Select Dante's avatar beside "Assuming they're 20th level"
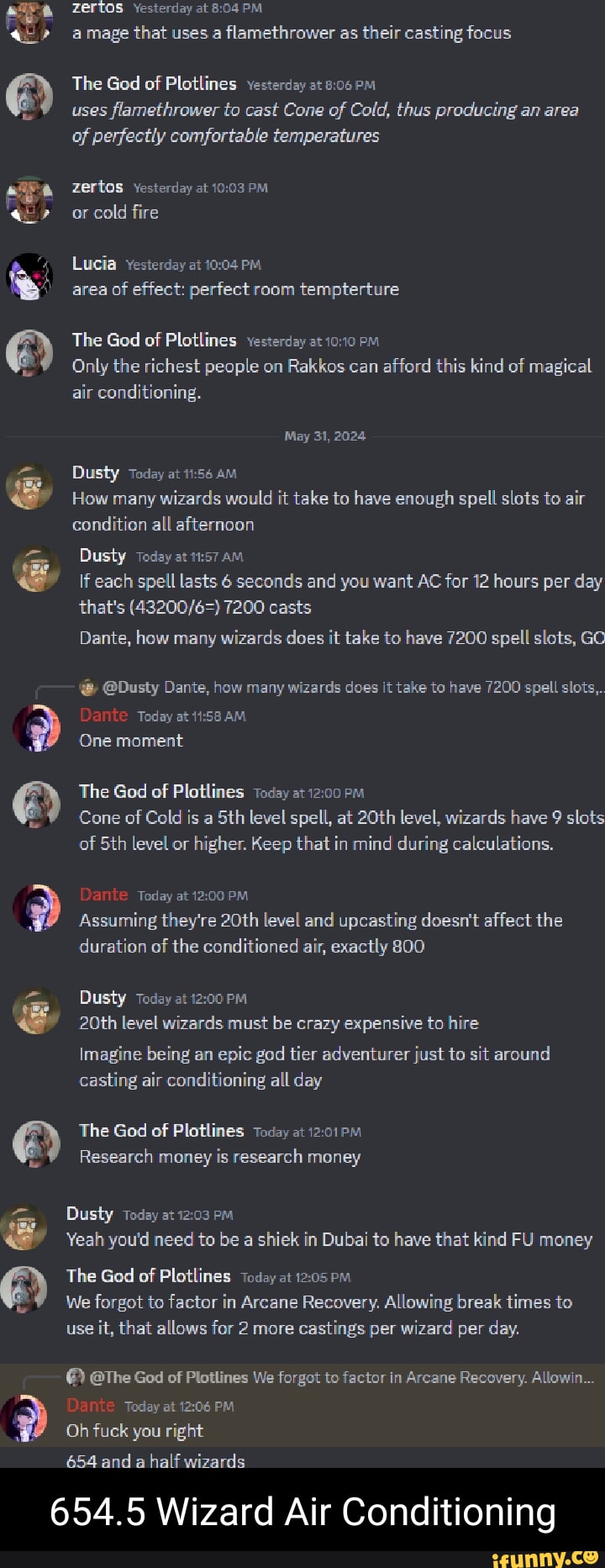Image resolution: width=605 pixels, height=1568 pixels. (37, 908)
